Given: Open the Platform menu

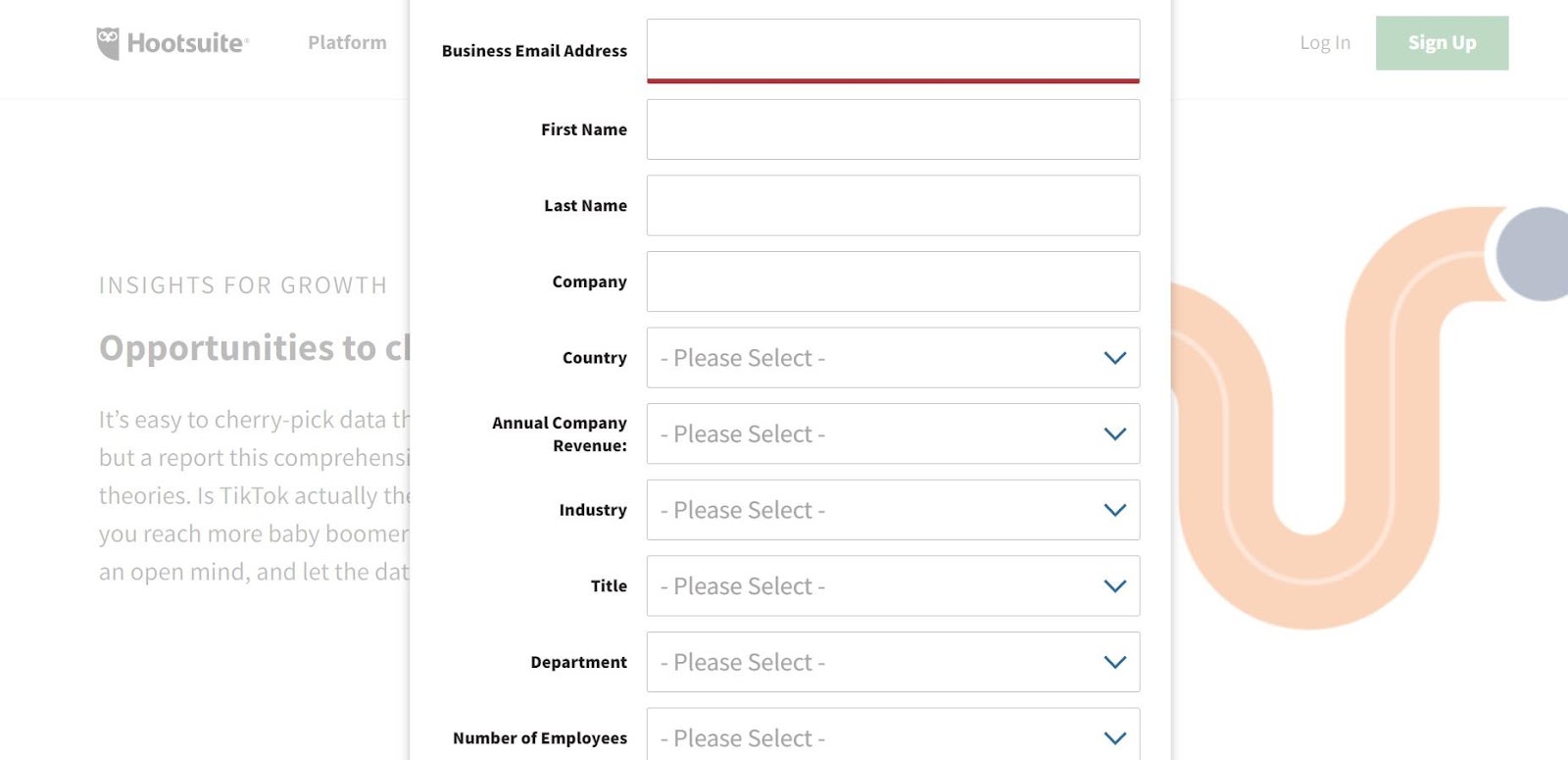Looking at the screenshot, I should [x=347, y=42].
